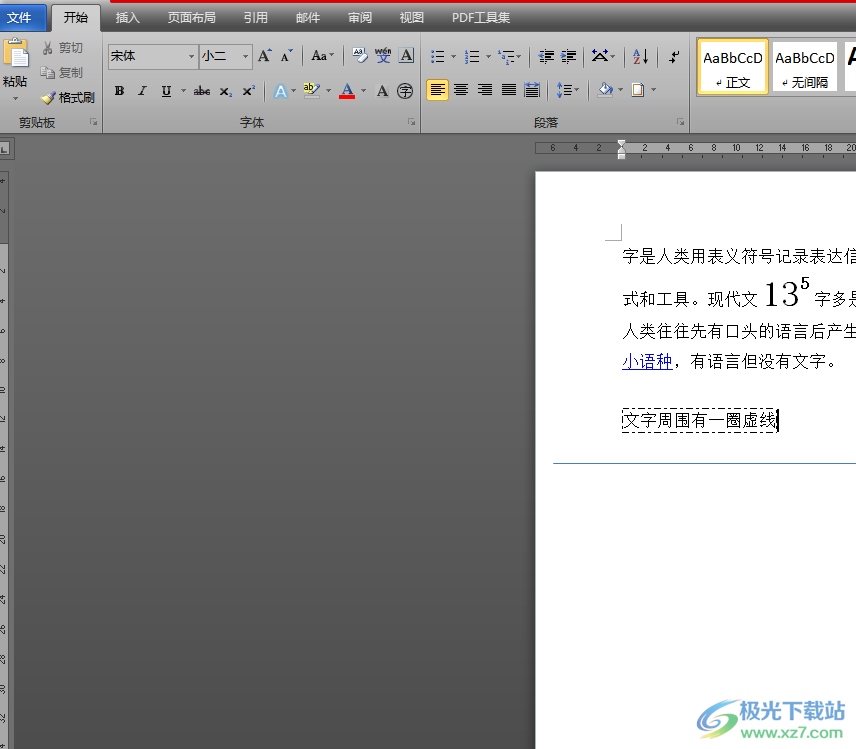The width and height of the screenshot is (856, 749).
Task: Launch the 剪贴板 task pane
Action: (93, 122)
